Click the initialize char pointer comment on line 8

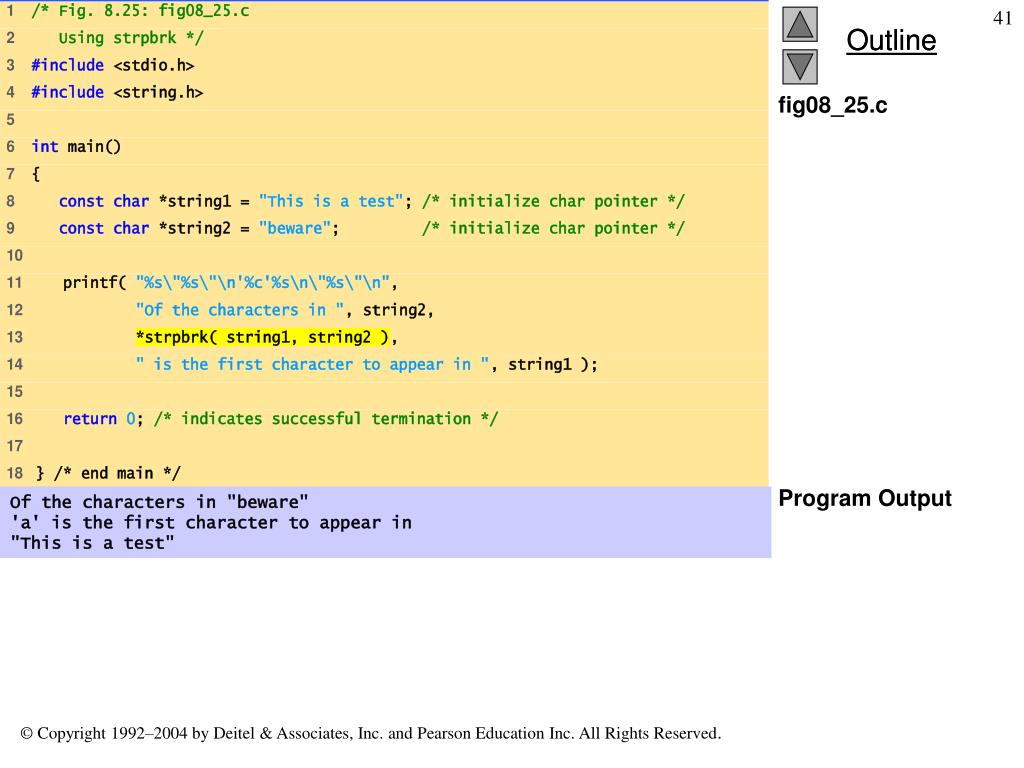click(x=553, y=201)
